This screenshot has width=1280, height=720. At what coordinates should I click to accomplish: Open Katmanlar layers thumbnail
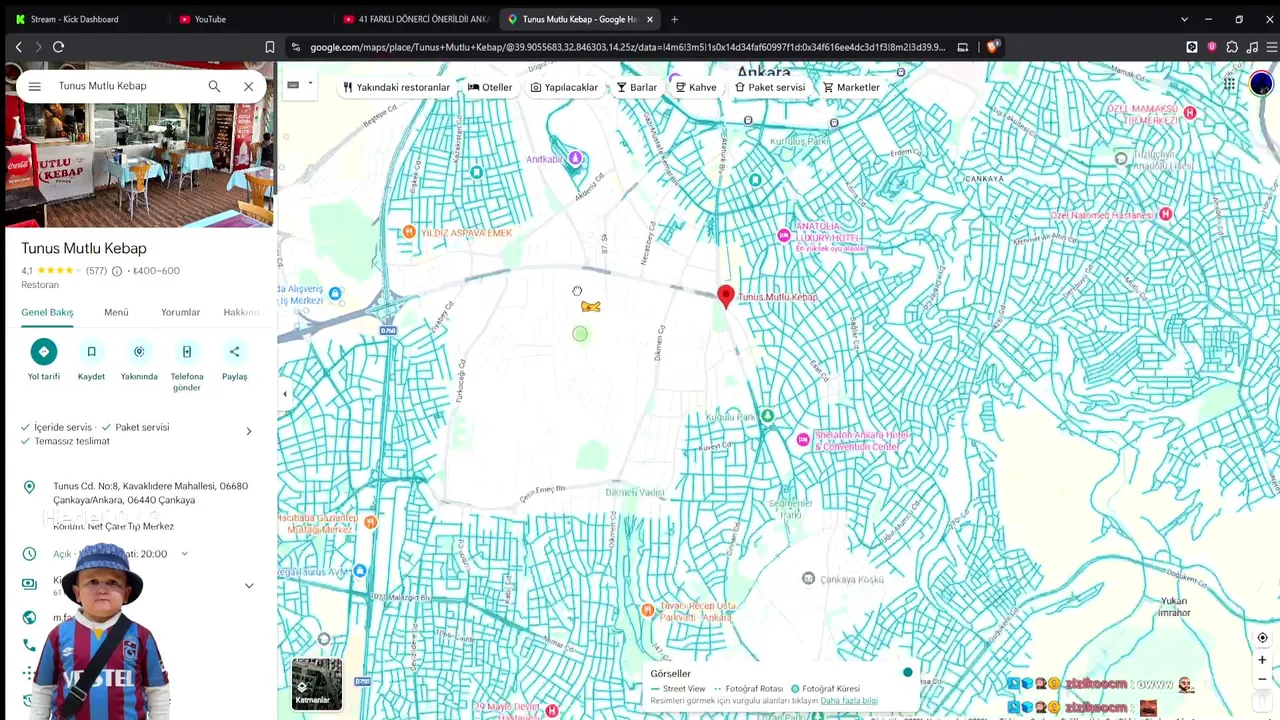pos(316,684)
